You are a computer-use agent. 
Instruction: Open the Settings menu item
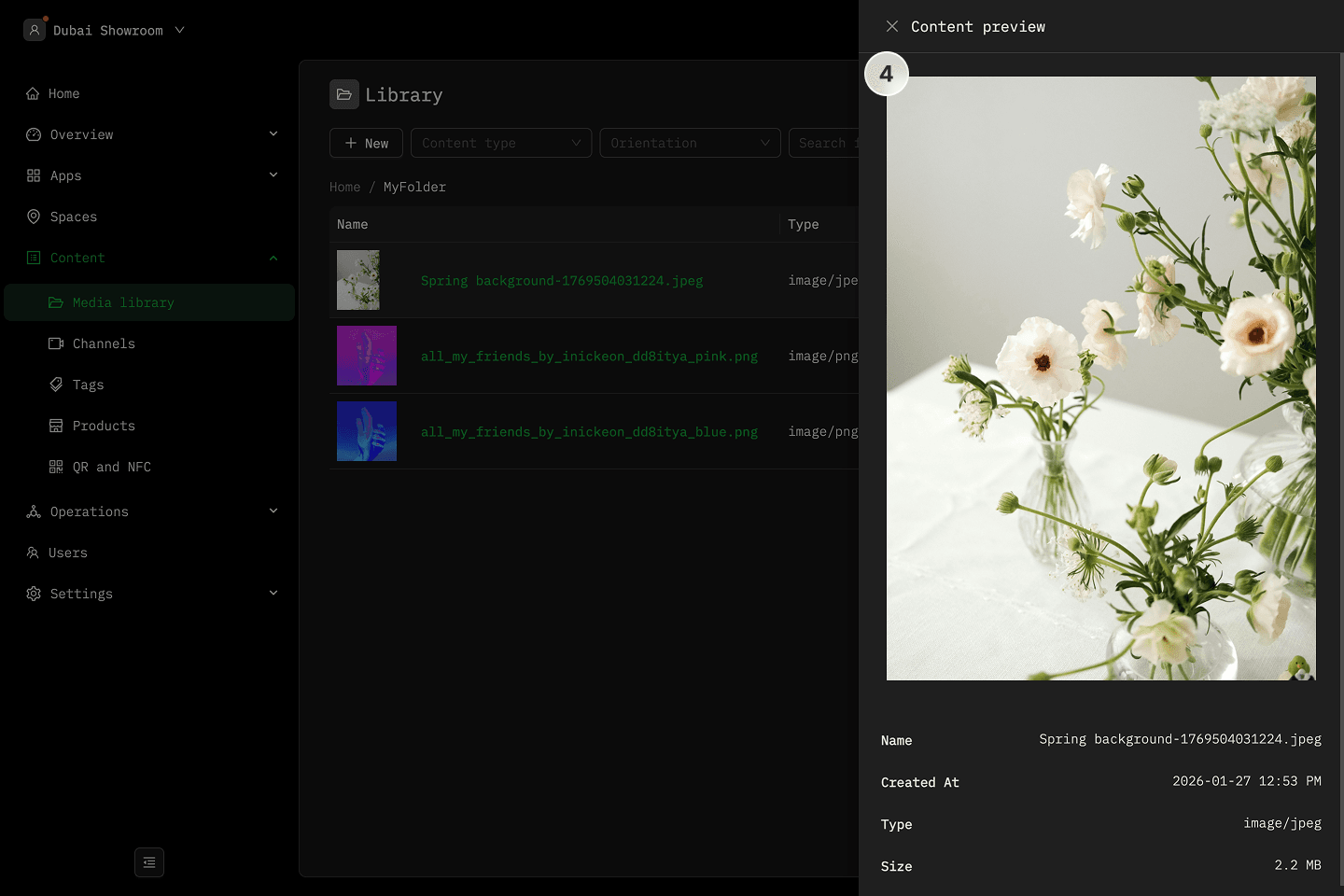coord(81,594)
